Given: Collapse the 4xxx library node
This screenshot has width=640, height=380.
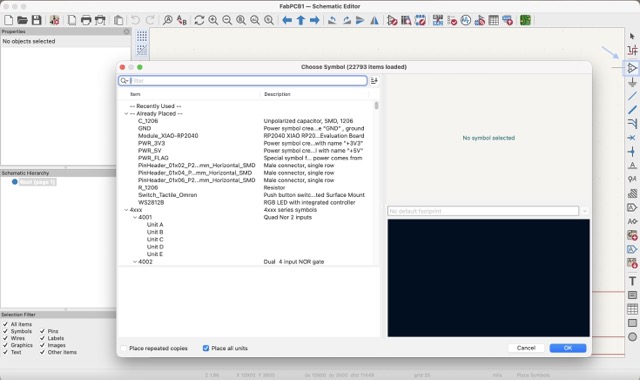Looking at the screenshot, I should (126, 210).
